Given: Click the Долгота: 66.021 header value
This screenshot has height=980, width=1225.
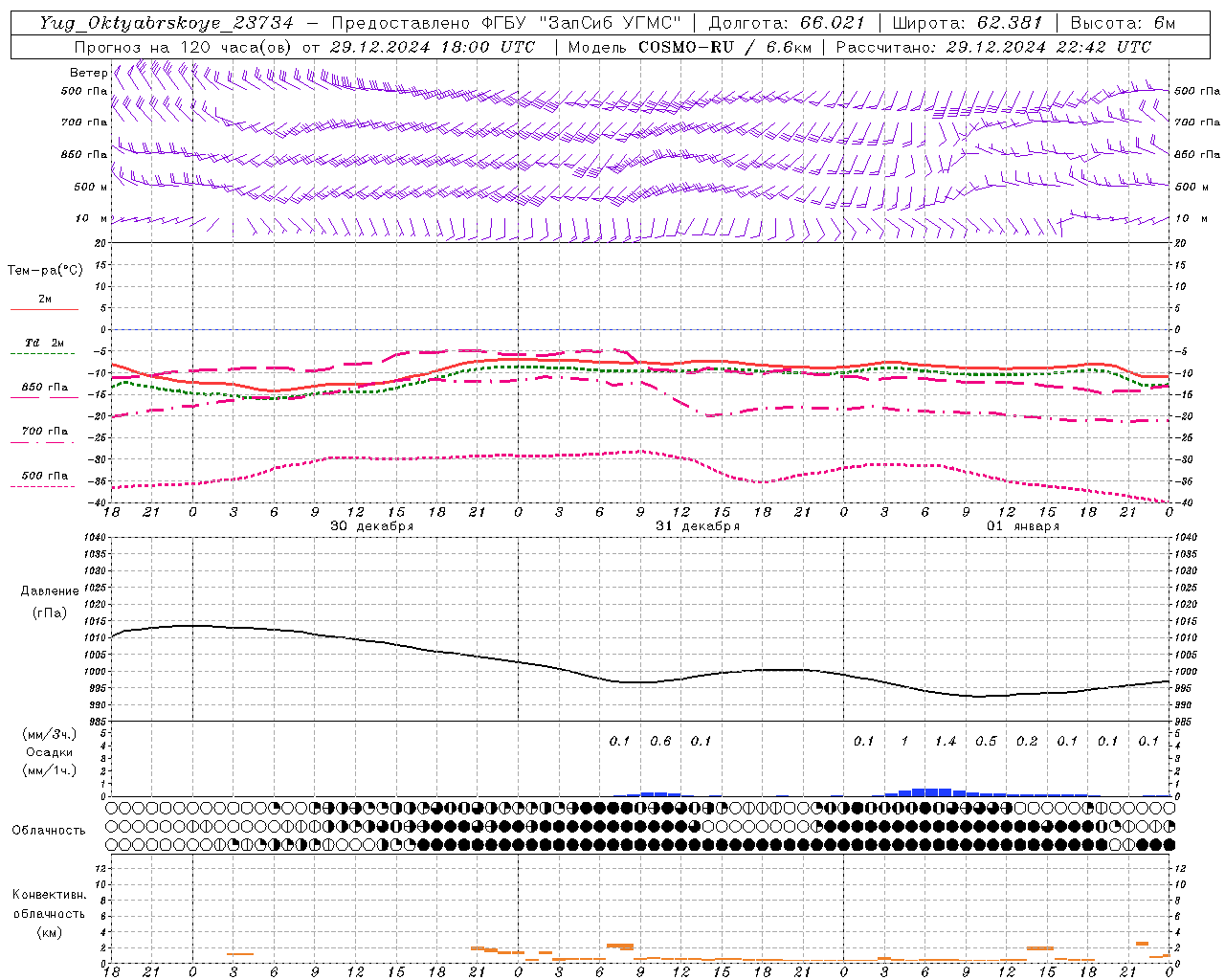Looking at the screenshot, I should 787,23.
